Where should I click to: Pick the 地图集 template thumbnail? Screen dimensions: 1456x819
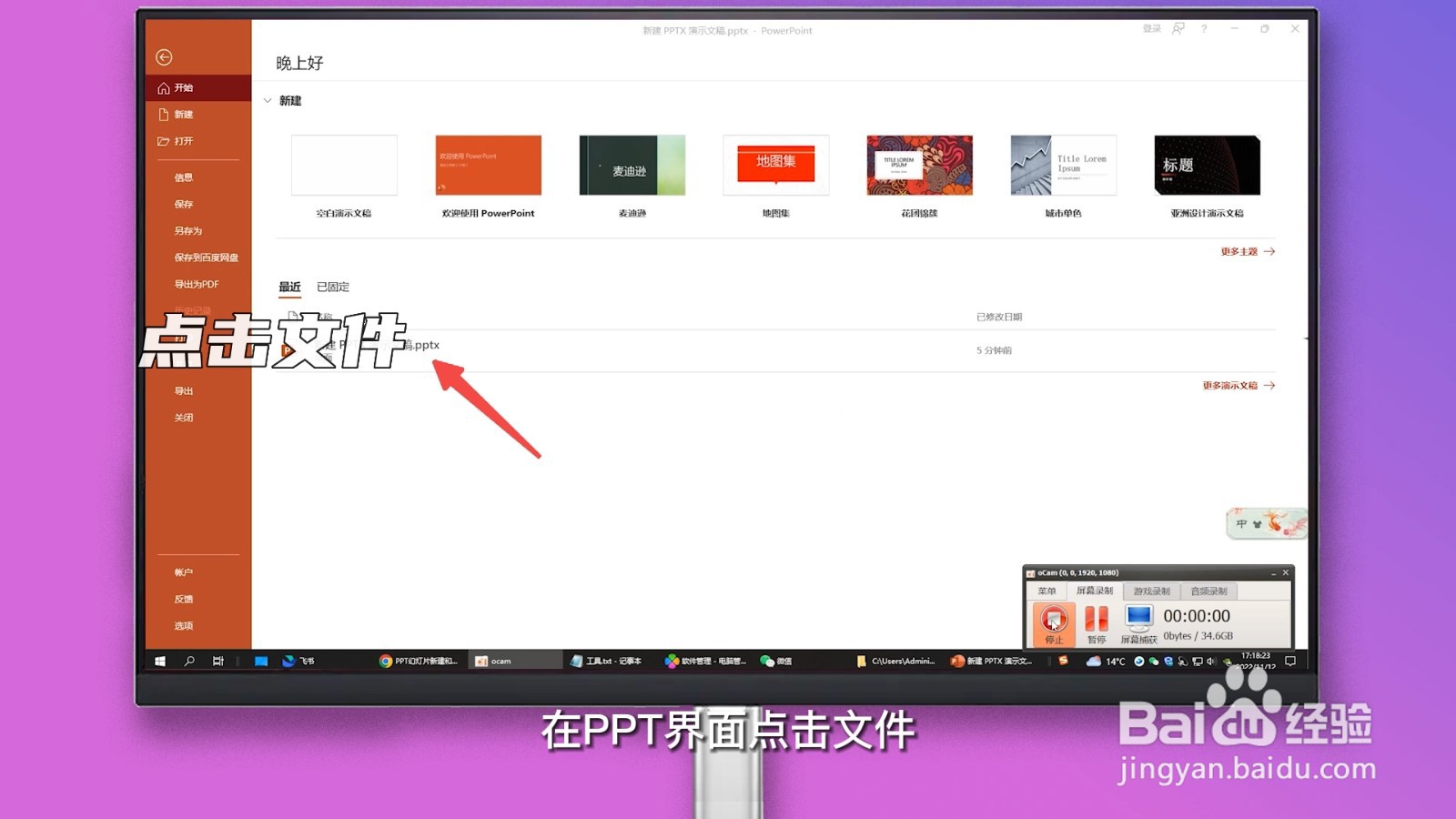tap(775, 165)
